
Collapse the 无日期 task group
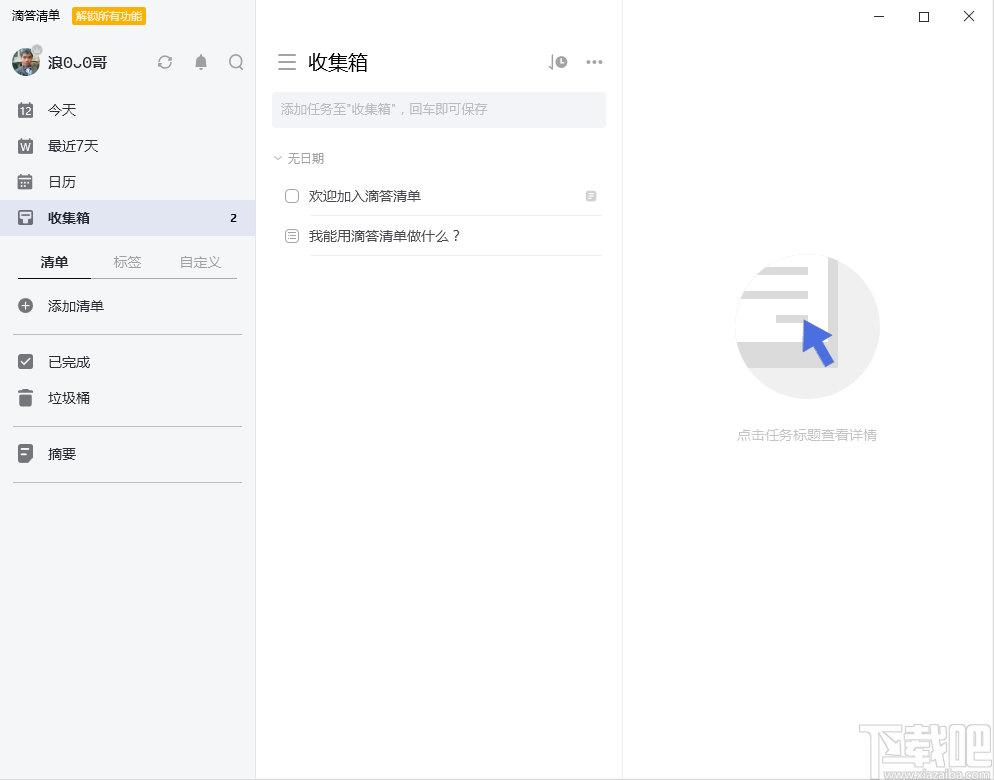coord(277,158)
